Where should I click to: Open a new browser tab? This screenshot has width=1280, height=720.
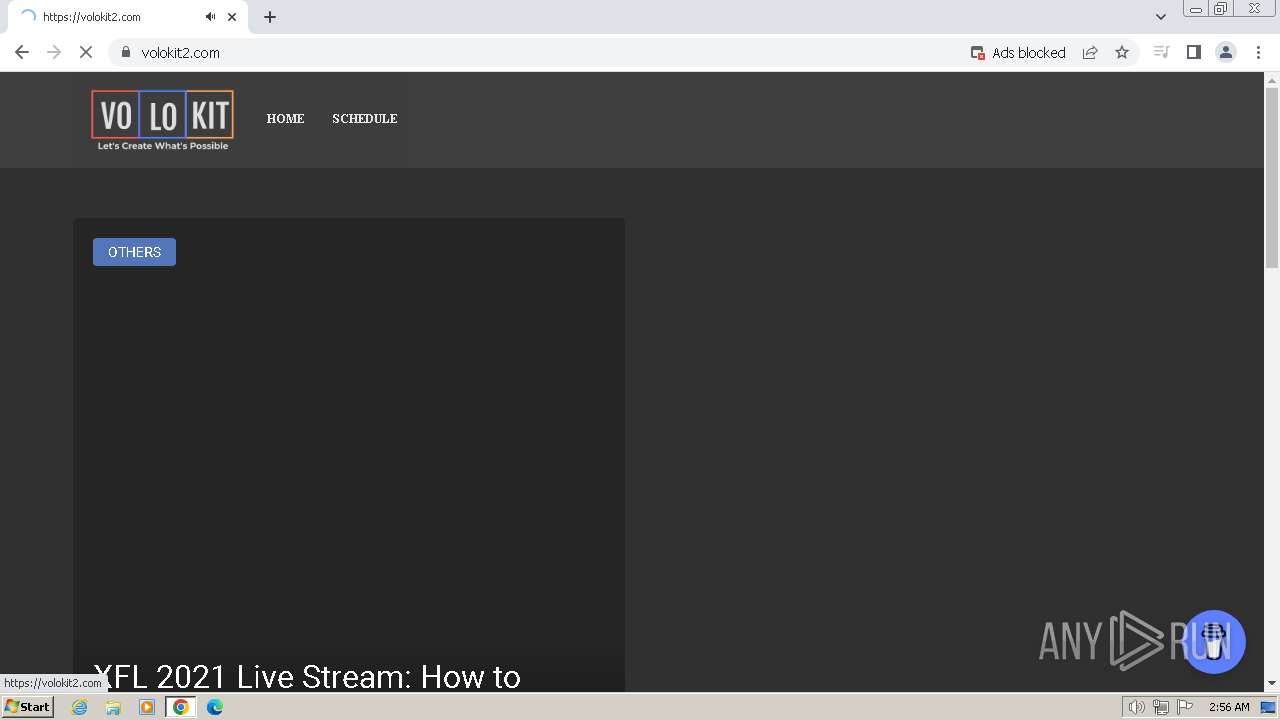click(270, 17)
